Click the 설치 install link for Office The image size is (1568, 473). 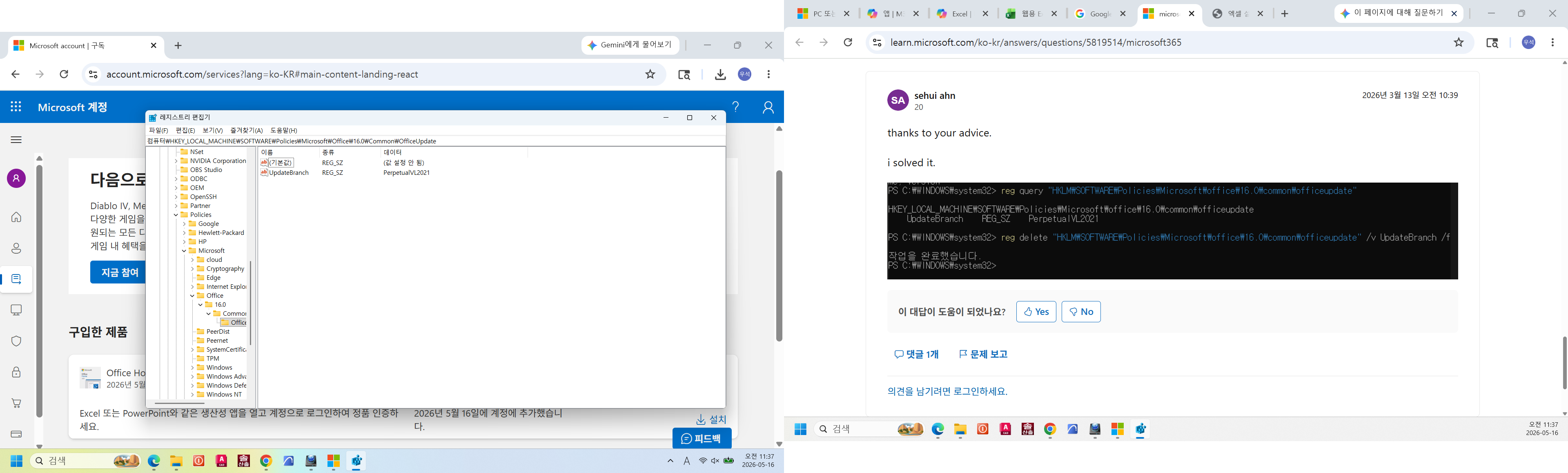point(711,419)
